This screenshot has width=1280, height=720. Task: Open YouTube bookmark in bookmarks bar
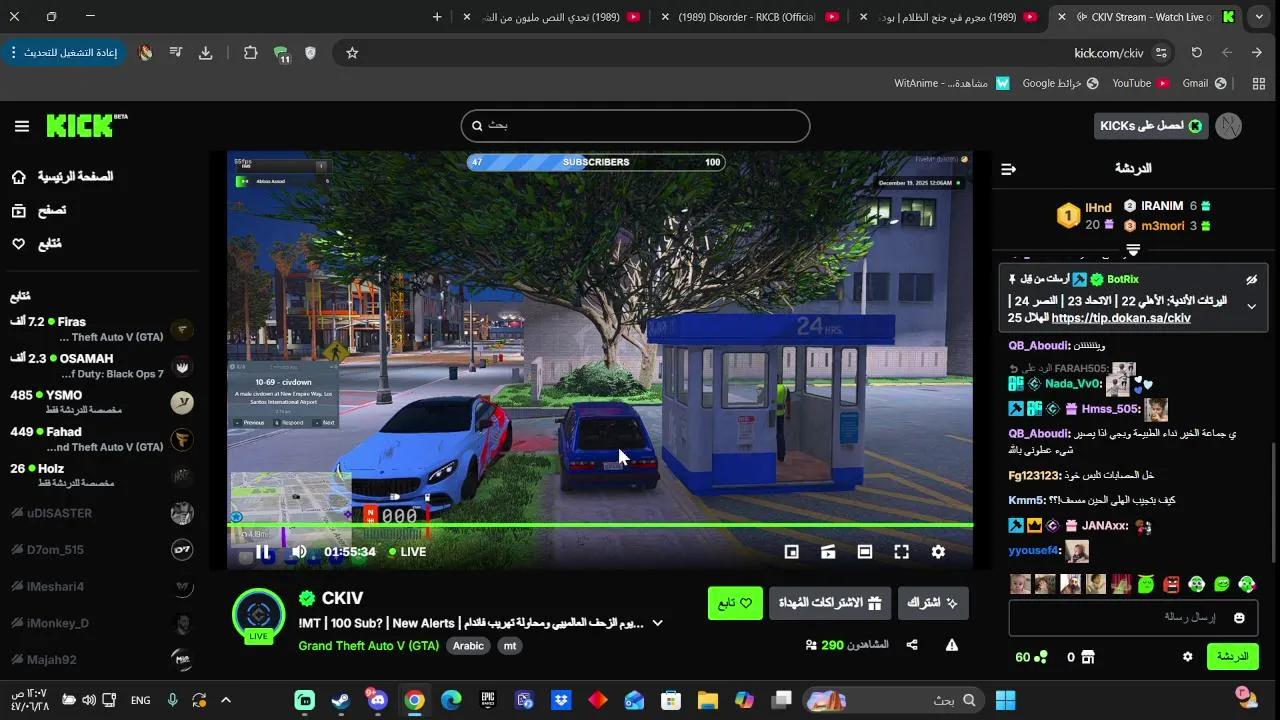pyautogui.click(x=1140, y=84)
